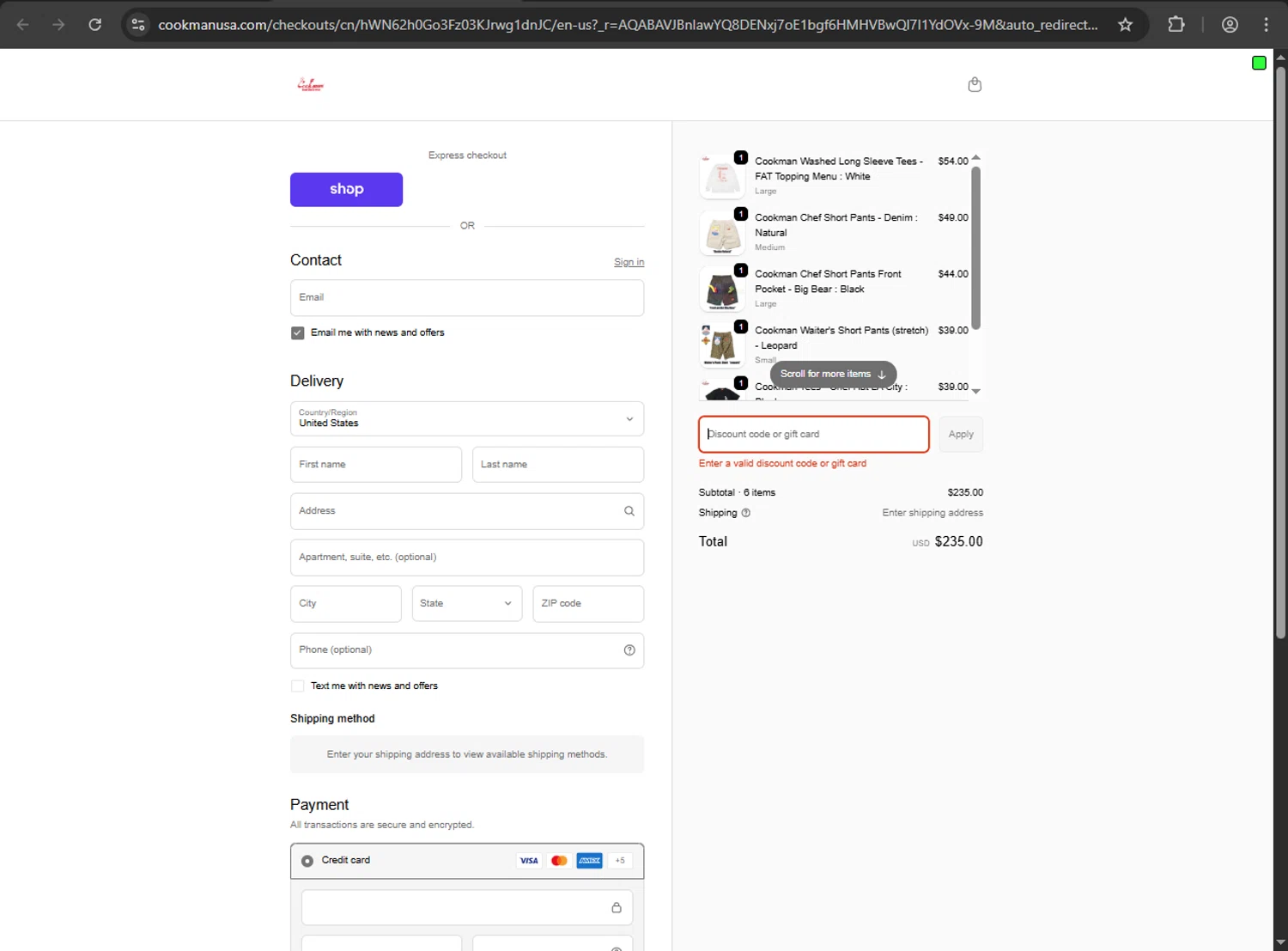Image resolution: width=1288 pixels, height=951 pixels.
Task: Click the Address input field
Action: pos(467,511)
